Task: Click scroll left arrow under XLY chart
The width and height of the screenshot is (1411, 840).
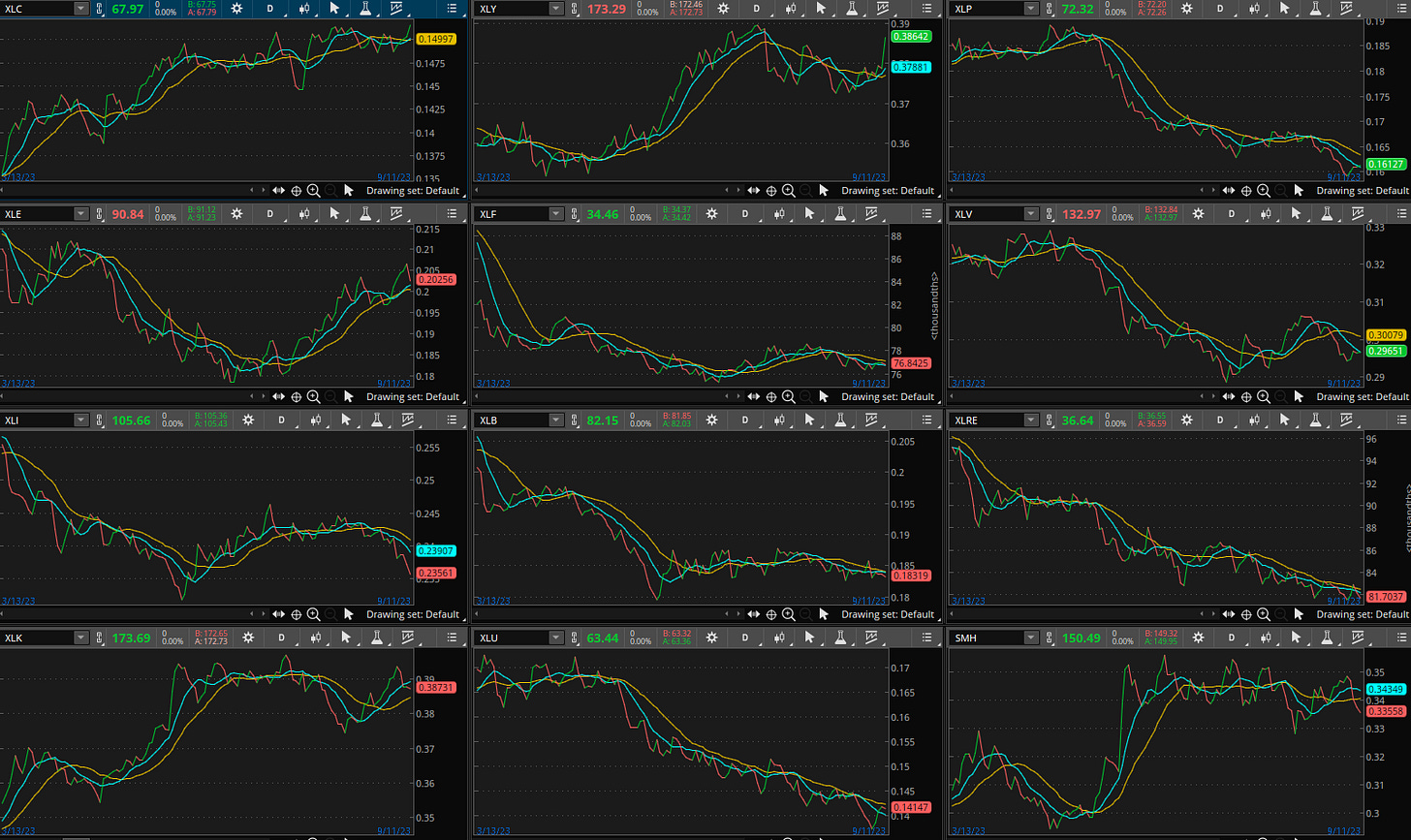Action: [x=729, y=191]
